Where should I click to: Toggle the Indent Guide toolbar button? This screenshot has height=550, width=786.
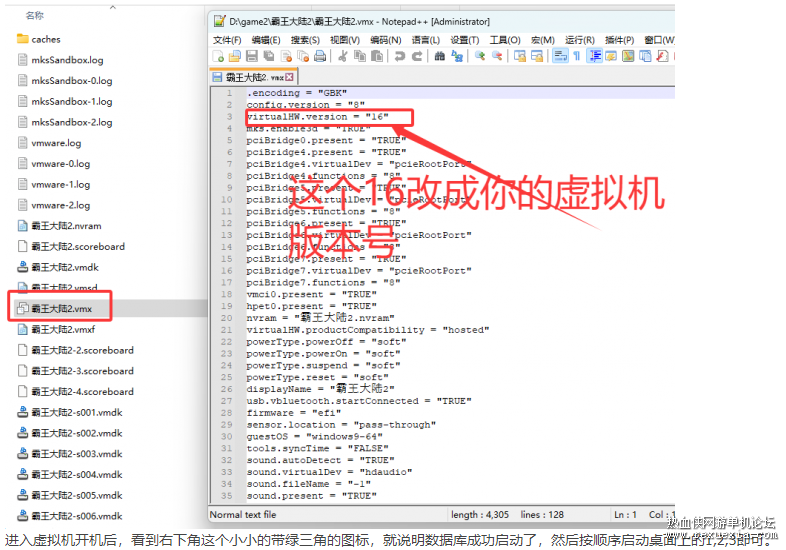point(595,56)
